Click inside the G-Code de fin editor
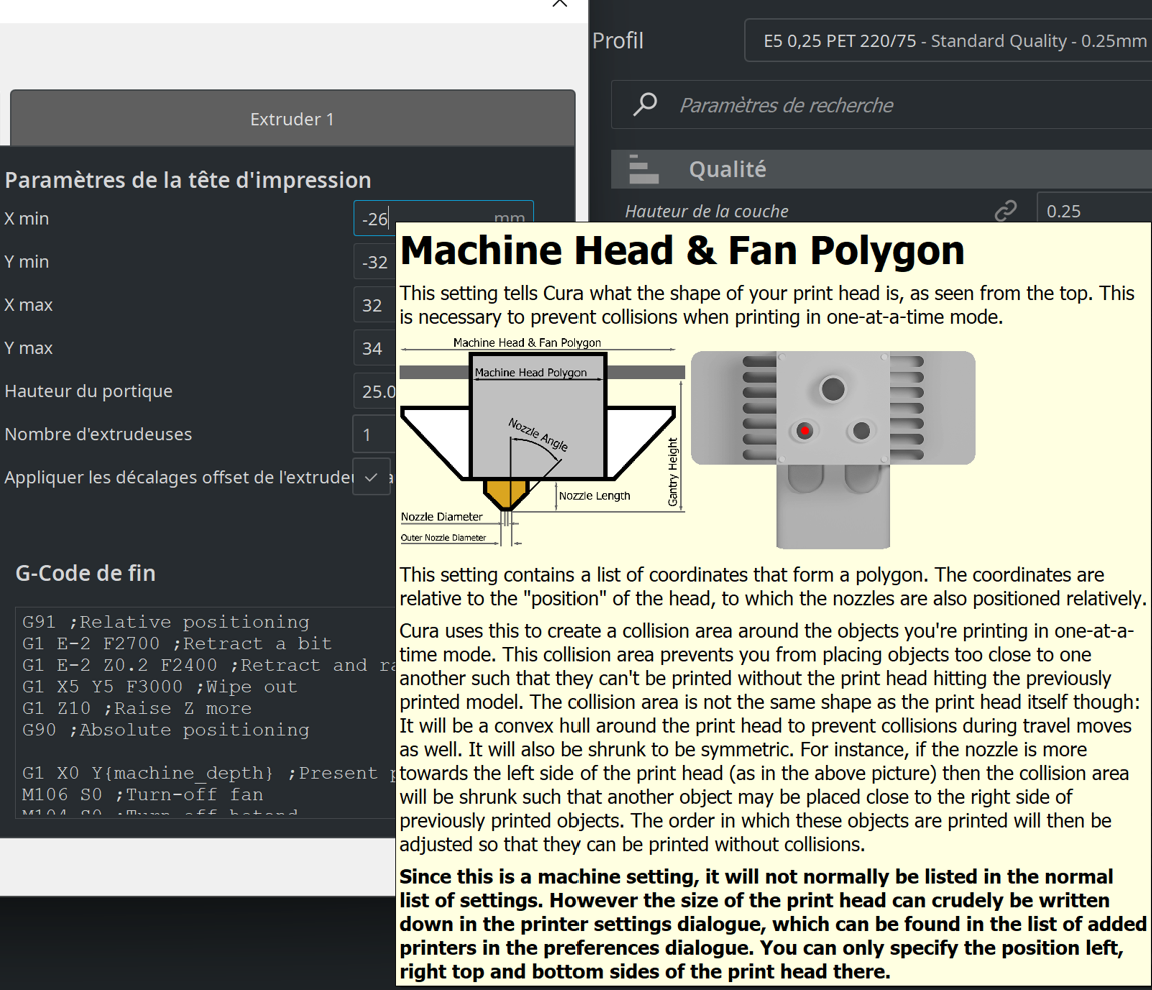This screenshot has height=990, width=1152. 206,712
